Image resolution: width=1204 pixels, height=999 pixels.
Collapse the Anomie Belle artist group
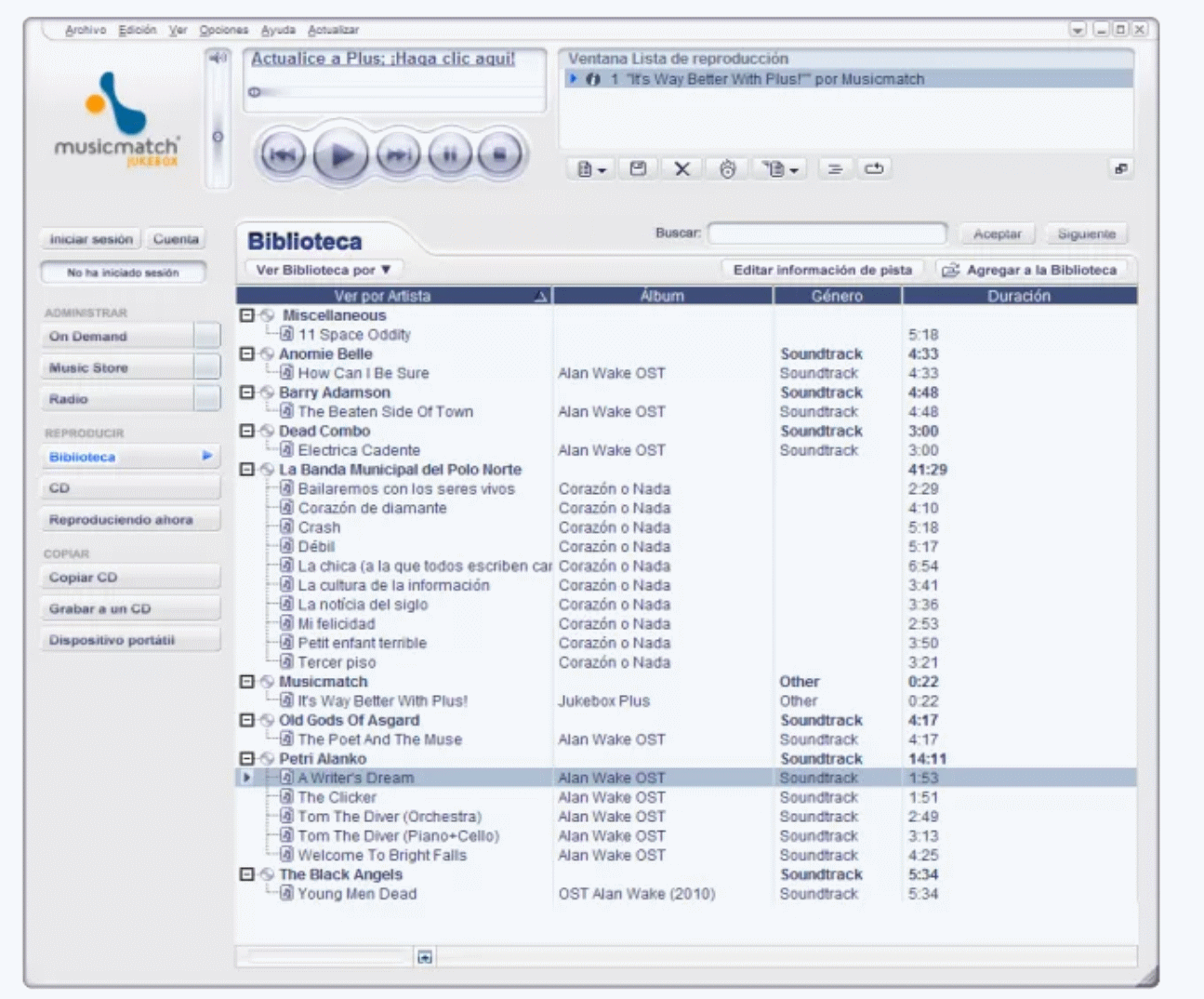click(x=246, y=354)
